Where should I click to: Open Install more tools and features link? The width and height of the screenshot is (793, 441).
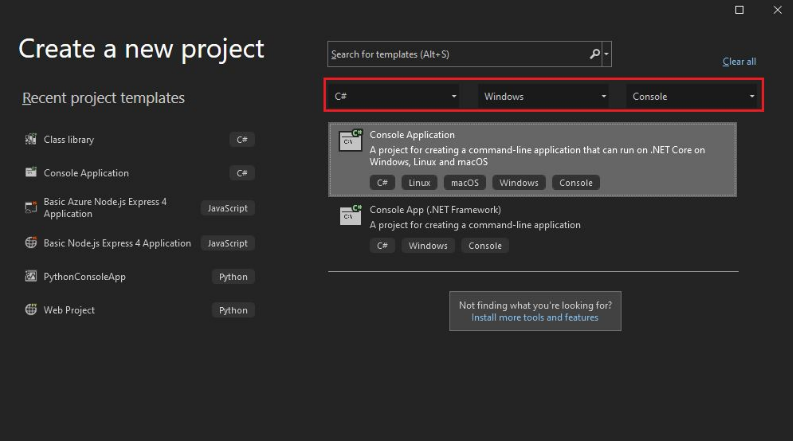click(x=535, y=318)
